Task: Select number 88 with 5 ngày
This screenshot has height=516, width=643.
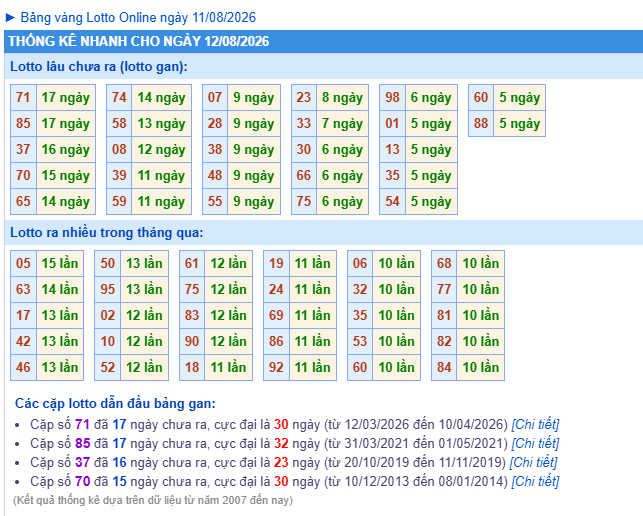Action: [481, 123]
